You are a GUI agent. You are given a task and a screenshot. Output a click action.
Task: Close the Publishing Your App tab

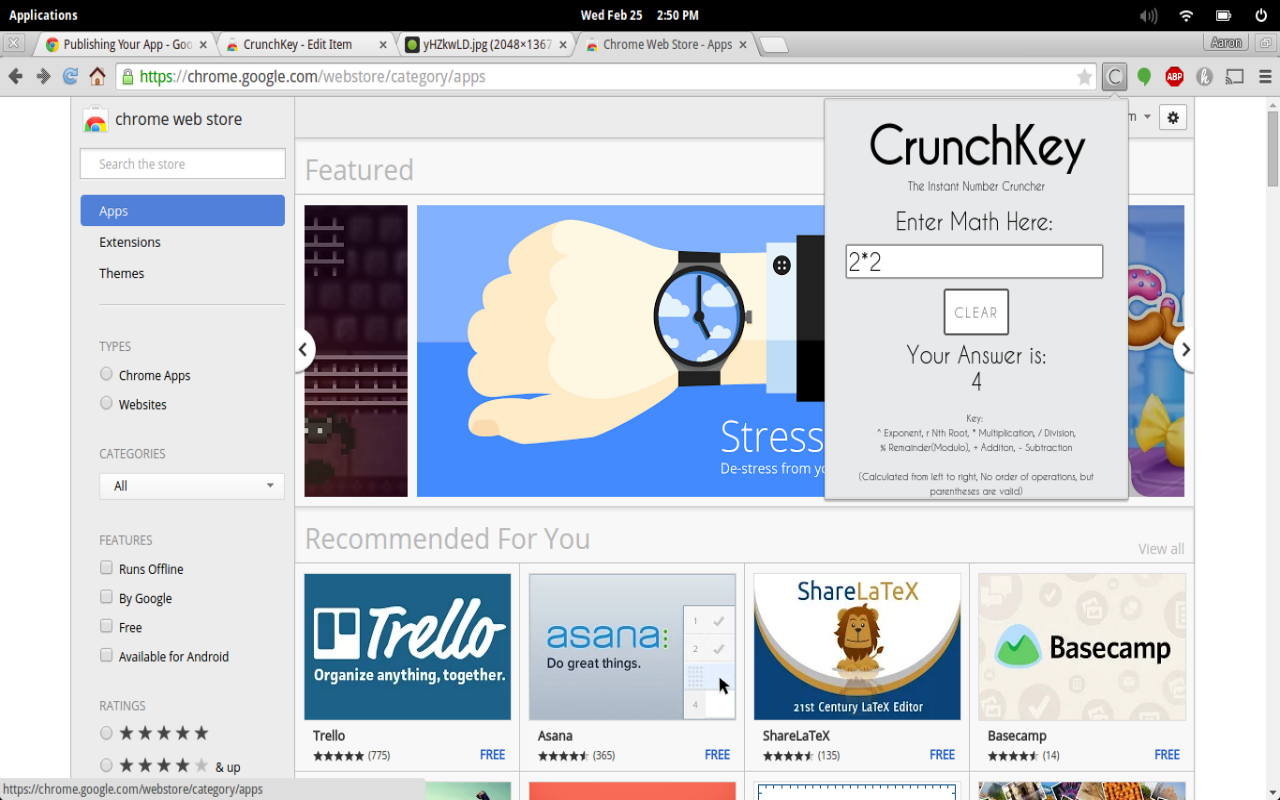[203, 45]
